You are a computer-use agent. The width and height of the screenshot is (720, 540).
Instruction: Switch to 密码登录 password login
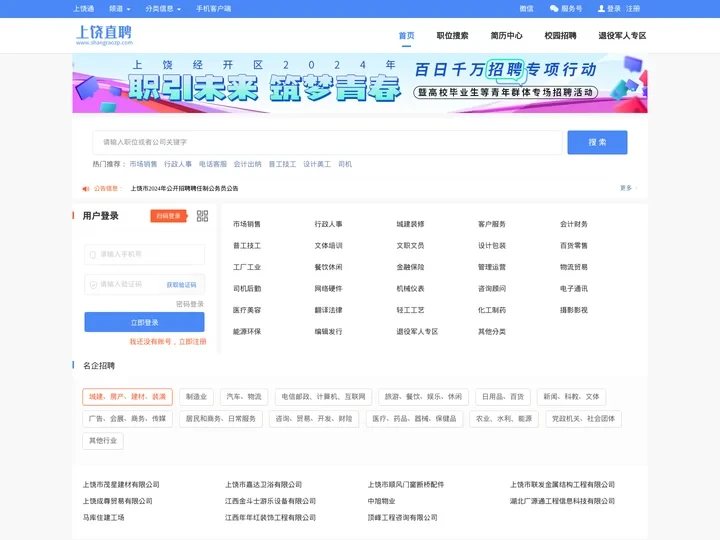pyautogui.click(x=190, y=304)
